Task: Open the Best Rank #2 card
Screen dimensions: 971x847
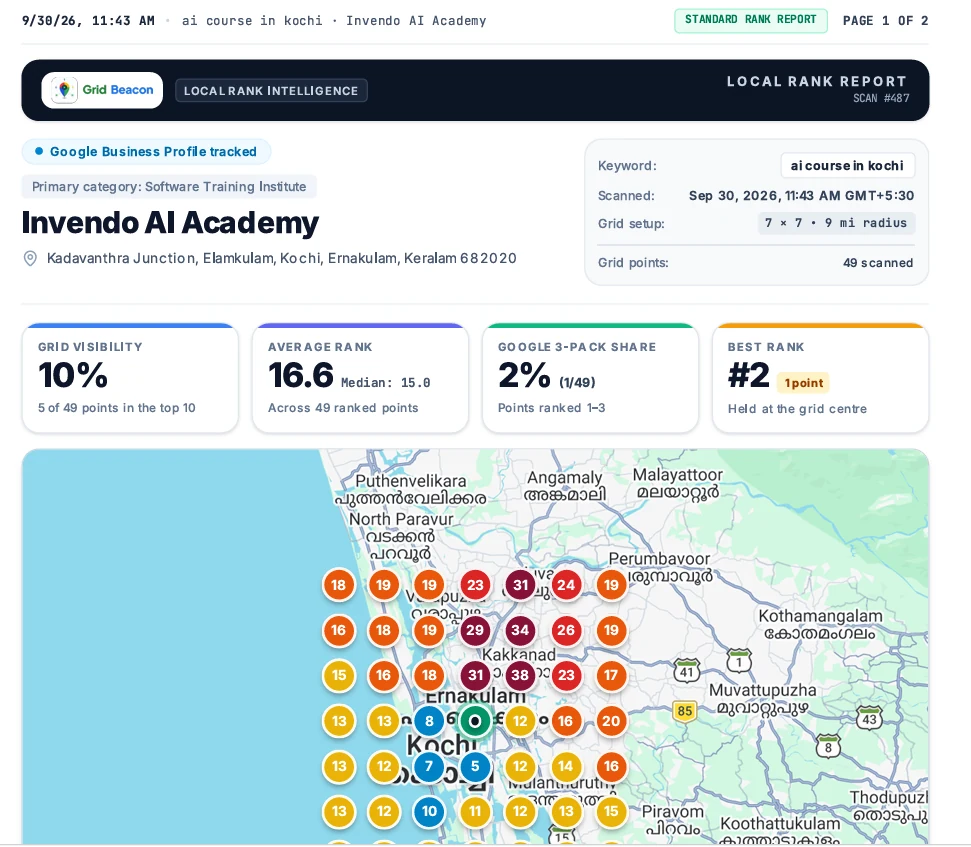Action: pyautogui.click(x=821, y=378)
